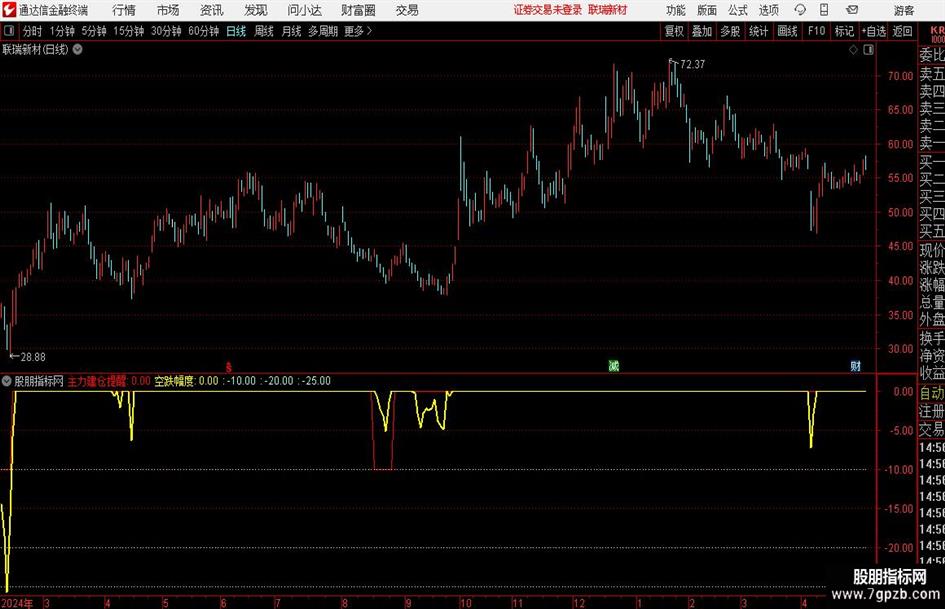Toggle the left sidebar panel icon
945x609 pixels.
pos(9,31)
